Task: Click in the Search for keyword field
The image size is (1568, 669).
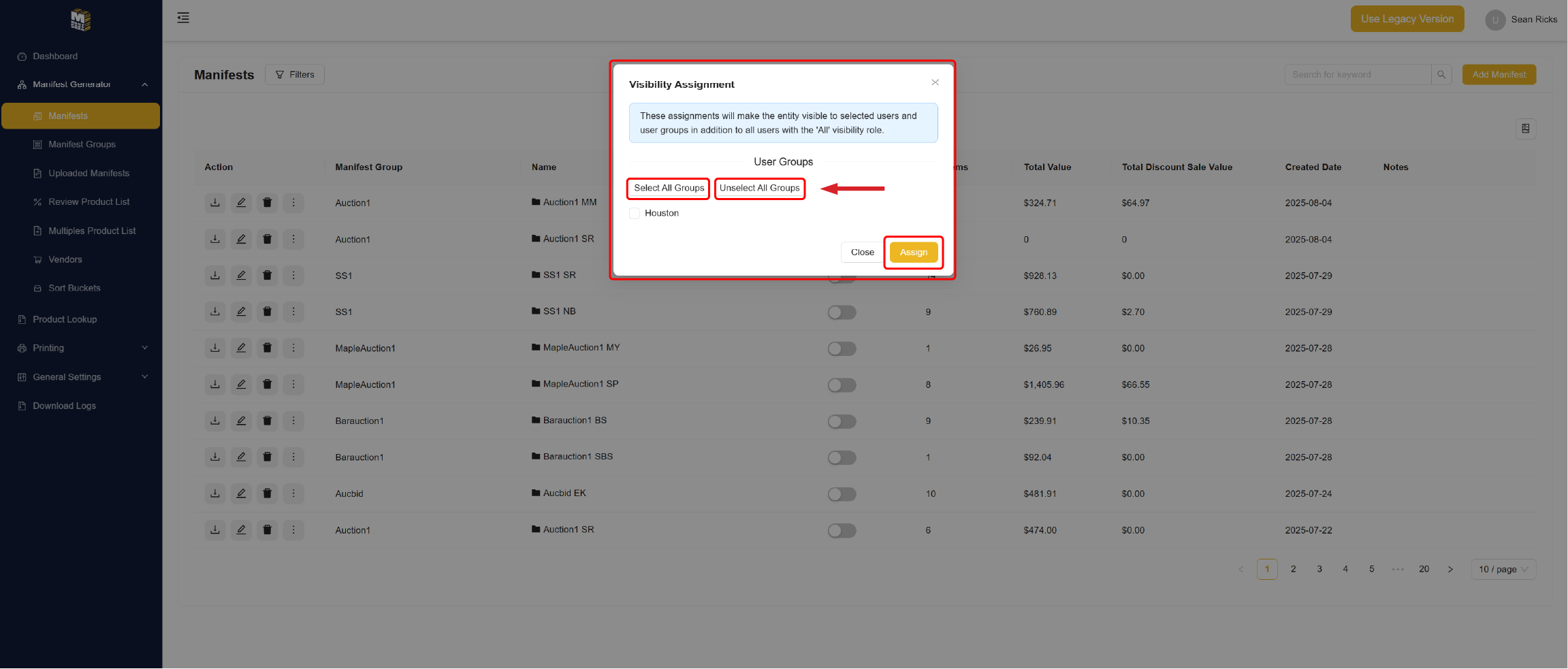Action: [x=1357, y=75]
